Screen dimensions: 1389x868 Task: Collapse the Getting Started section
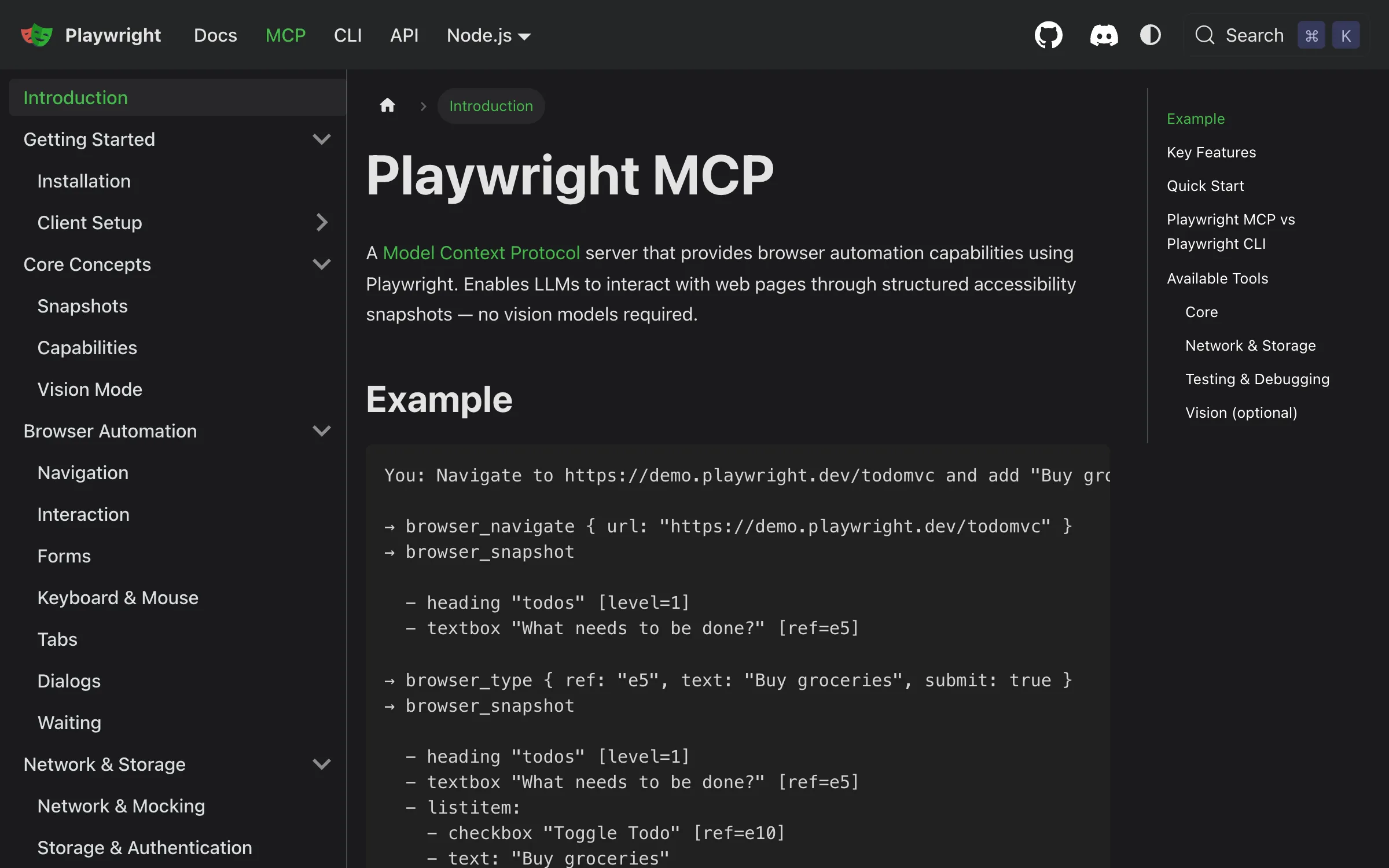pos(321,139)
